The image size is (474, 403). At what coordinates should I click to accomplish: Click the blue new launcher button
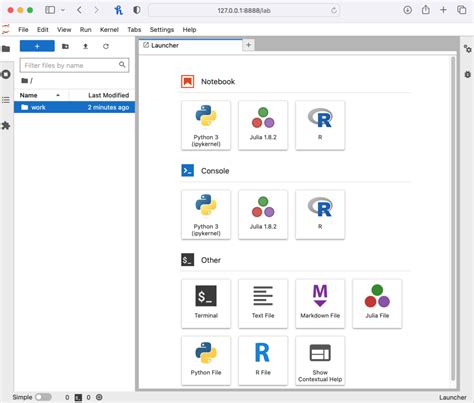pos(37,46)
